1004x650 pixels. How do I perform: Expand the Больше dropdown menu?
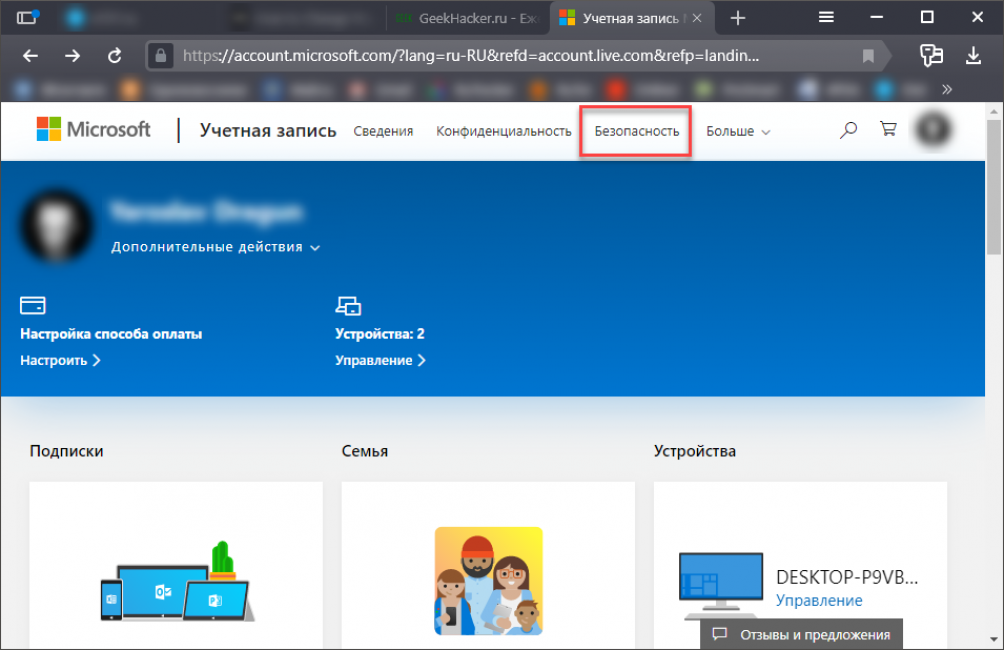tap(738, 131)
